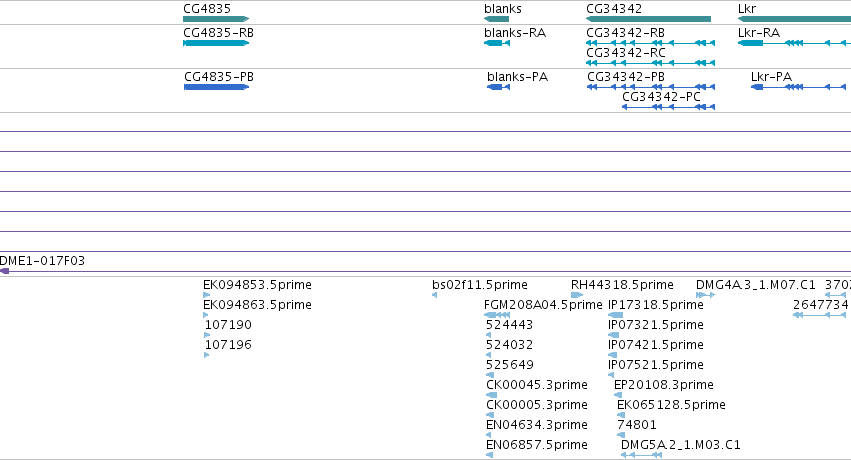This screenshot has height=460, width=851.
Task: Select protein blanks-PA label
Action: point(517,76)
